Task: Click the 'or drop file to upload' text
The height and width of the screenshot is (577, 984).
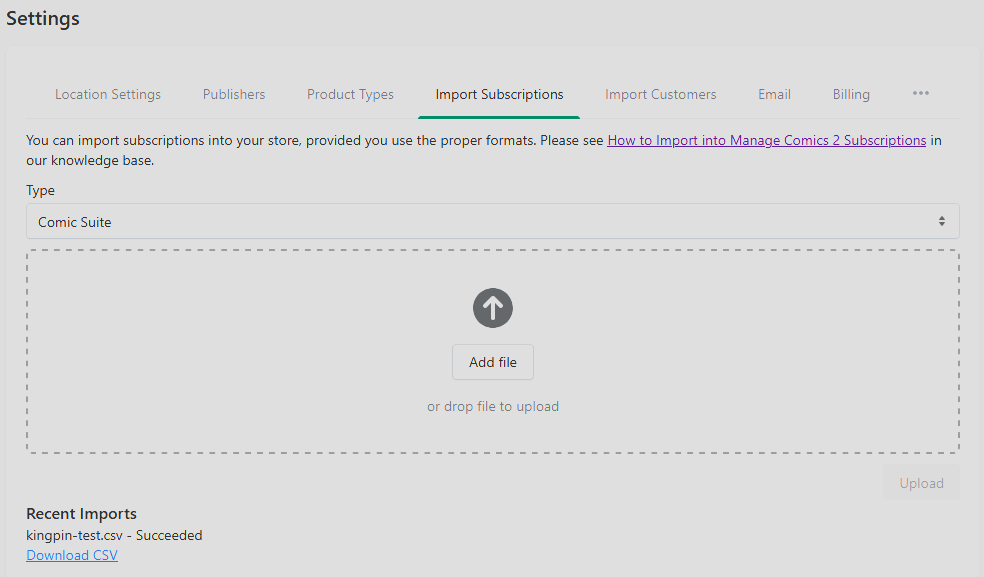Action: click(493, 406)
